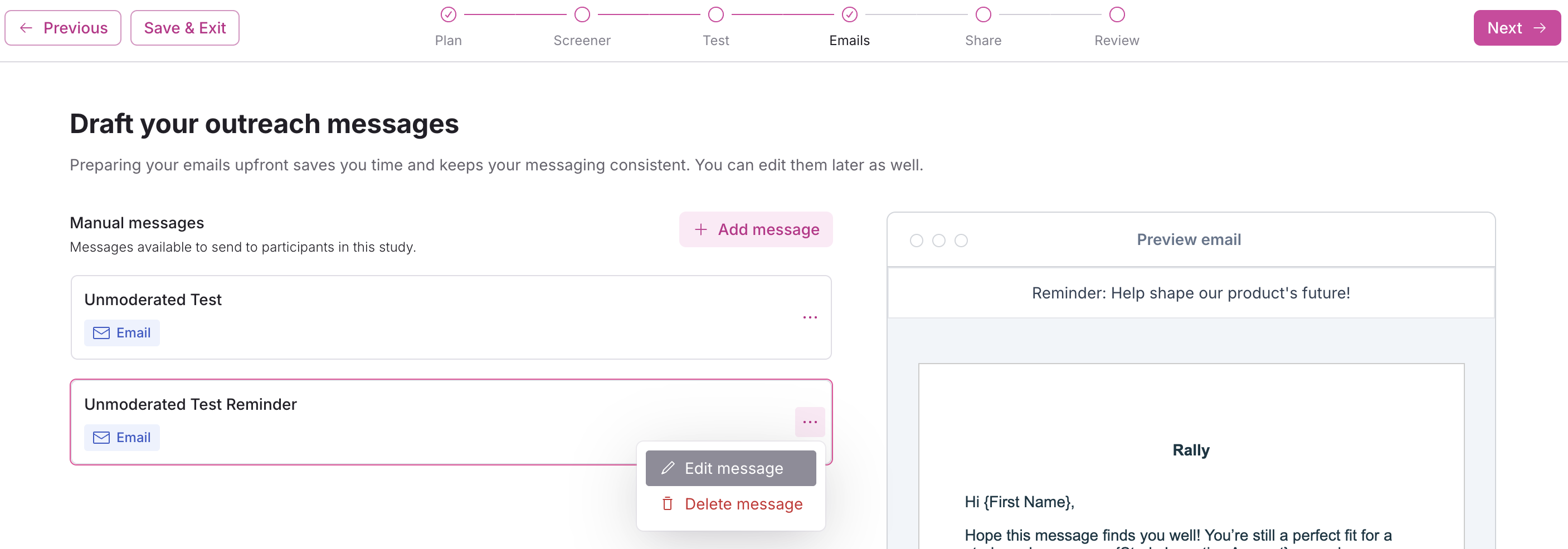Click the Review step circle
Viewport: 1568px width, 549px height.
(1116, 14)
